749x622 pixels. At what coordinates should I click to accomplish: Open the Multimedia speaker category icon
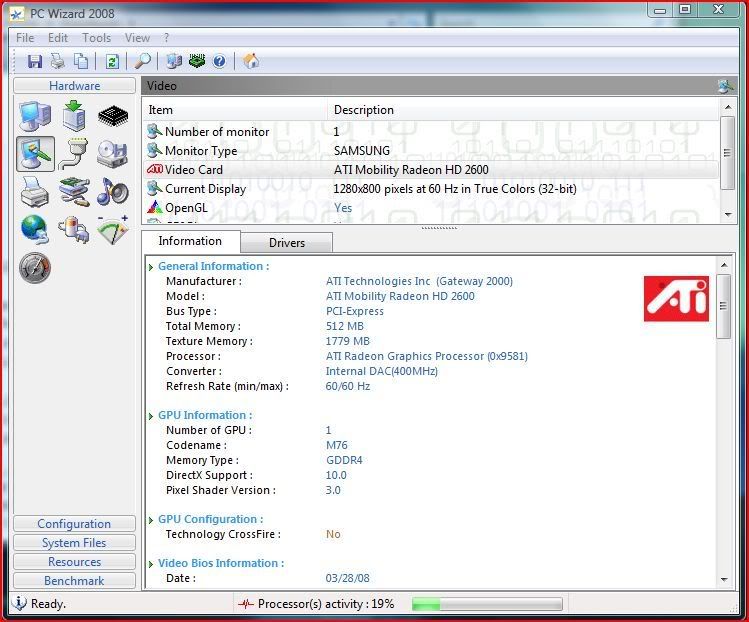point(113,191)
